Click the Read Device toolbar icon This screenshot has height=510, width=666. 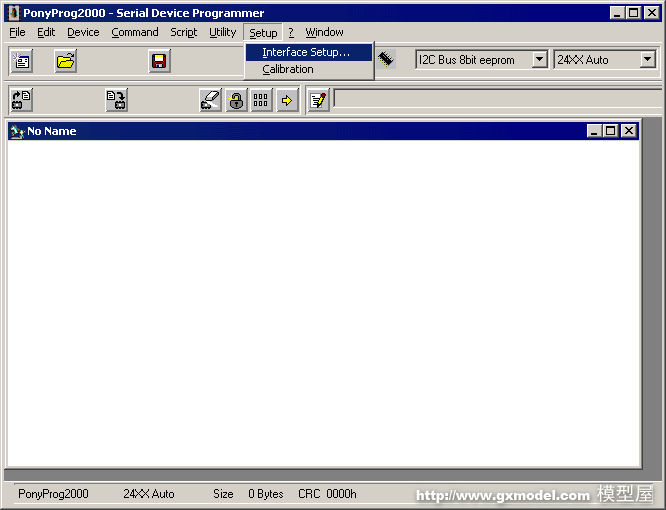21,100
